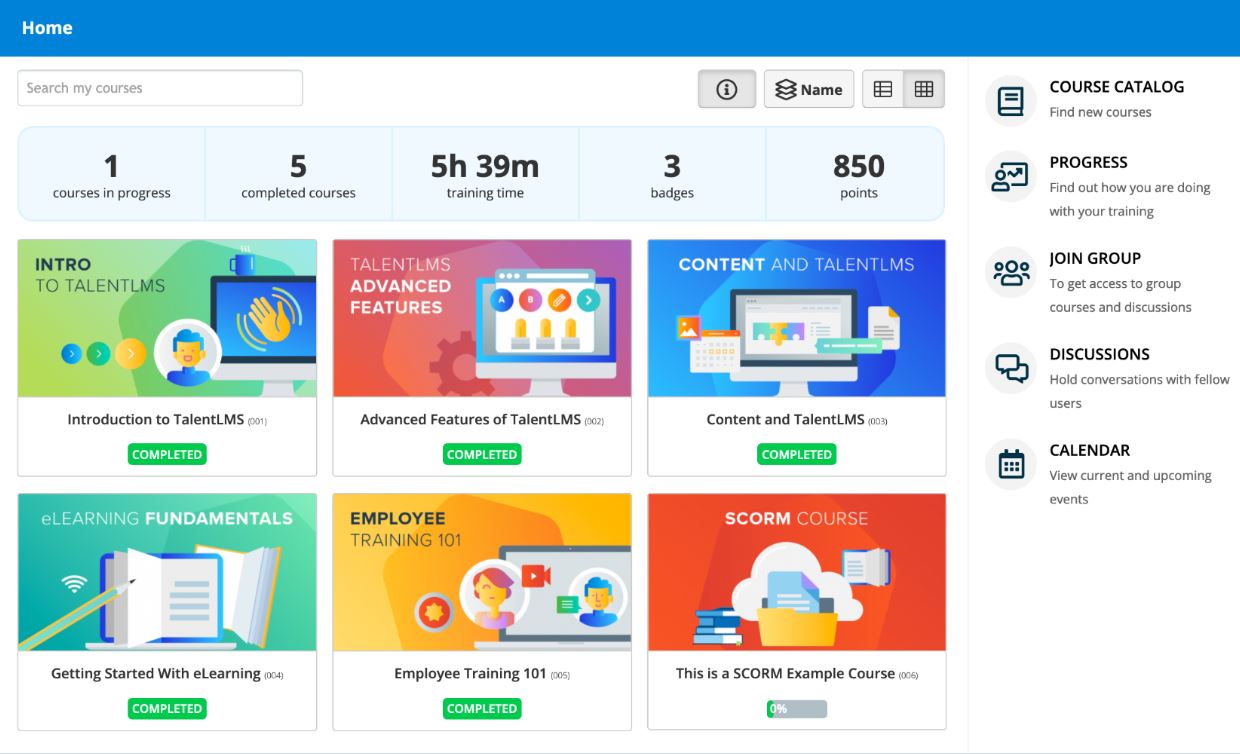Open the Intro to TalentLMS thumbnail
Screen dimensions: 1240x754
coord(167,318)
